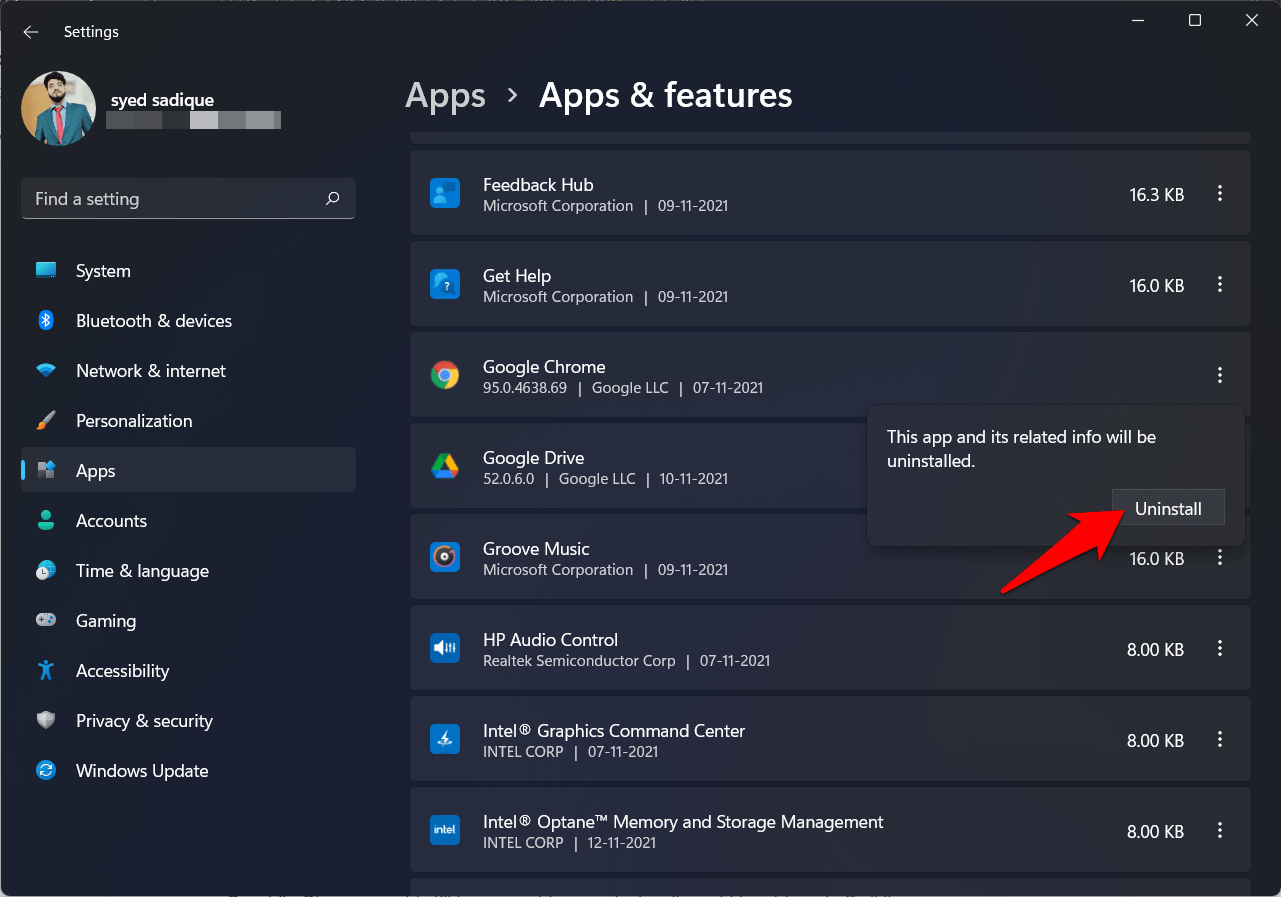Click the Feedback Hub app icon
1281x897 pixels.
tap(445, 194)
